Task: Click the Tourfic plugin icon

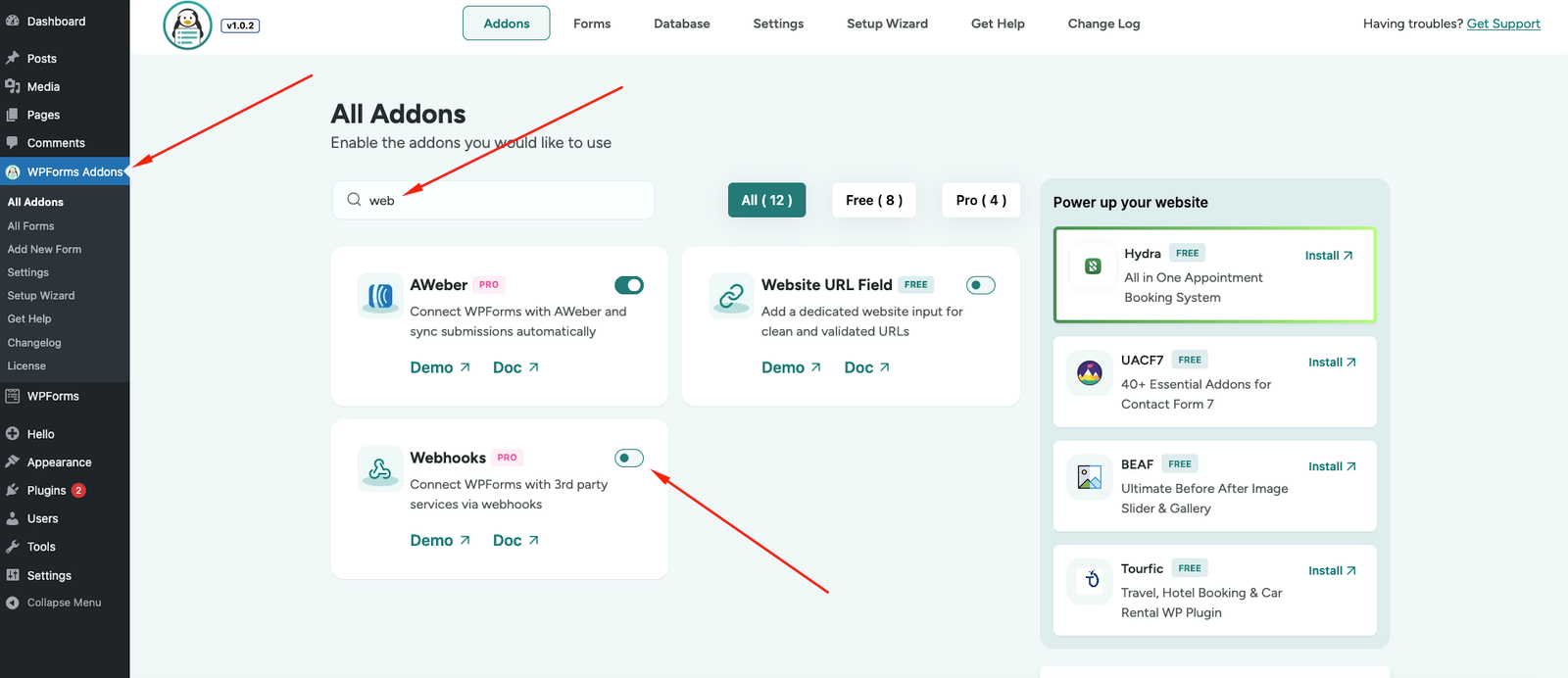Action: point(1092,580)
